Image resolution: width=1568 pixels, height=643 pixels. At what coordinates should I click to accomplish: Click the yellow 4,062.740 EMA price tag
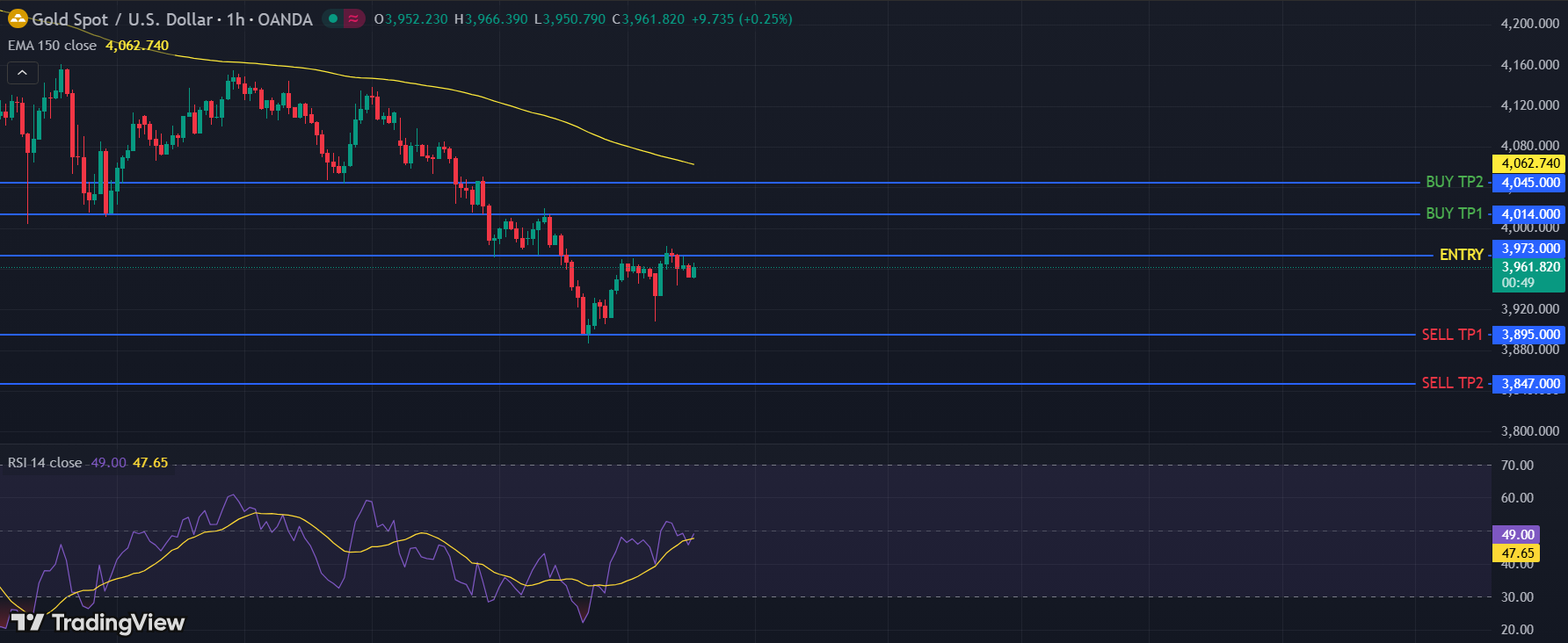coord(1530,163)
